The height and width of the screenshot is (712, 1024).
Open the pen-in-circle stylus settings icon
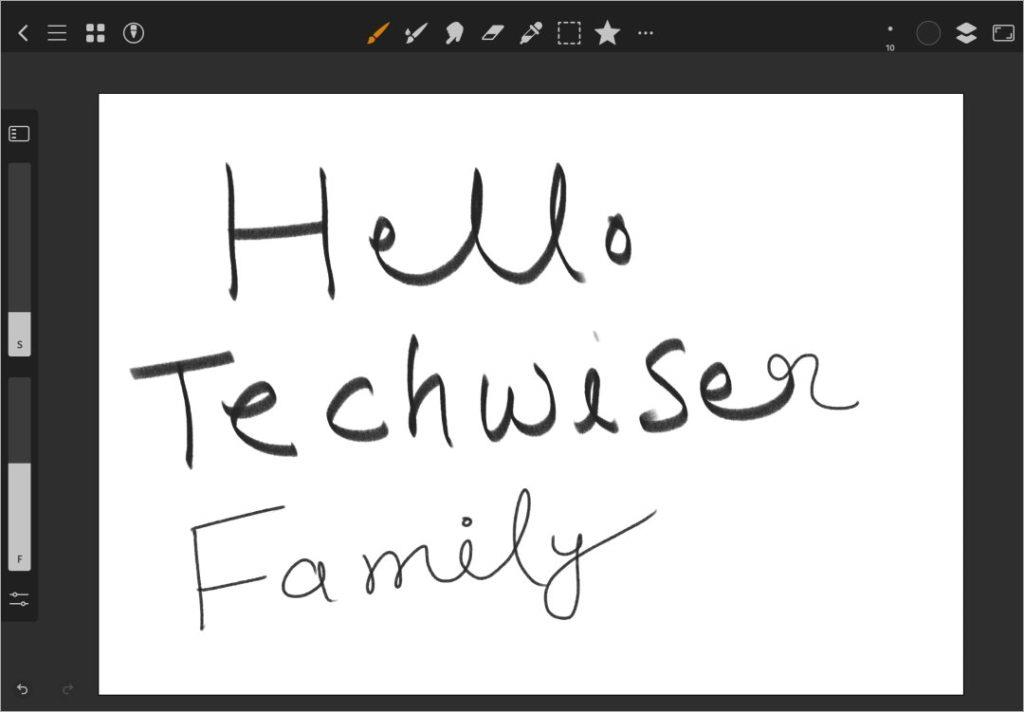pos(133,33)
